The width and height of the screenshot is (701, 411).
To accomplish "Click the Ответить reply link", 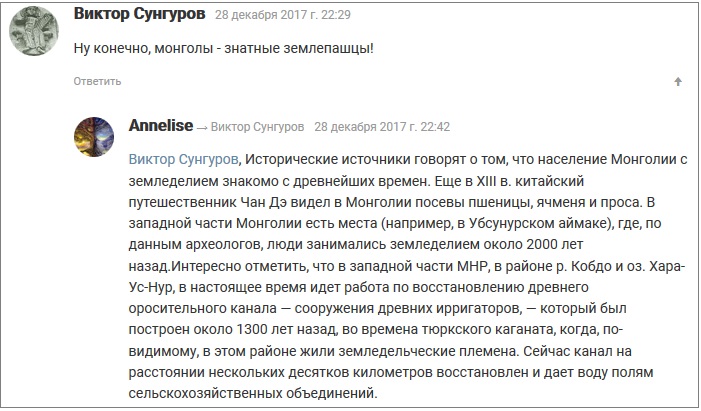I will [x=97, y=81].
